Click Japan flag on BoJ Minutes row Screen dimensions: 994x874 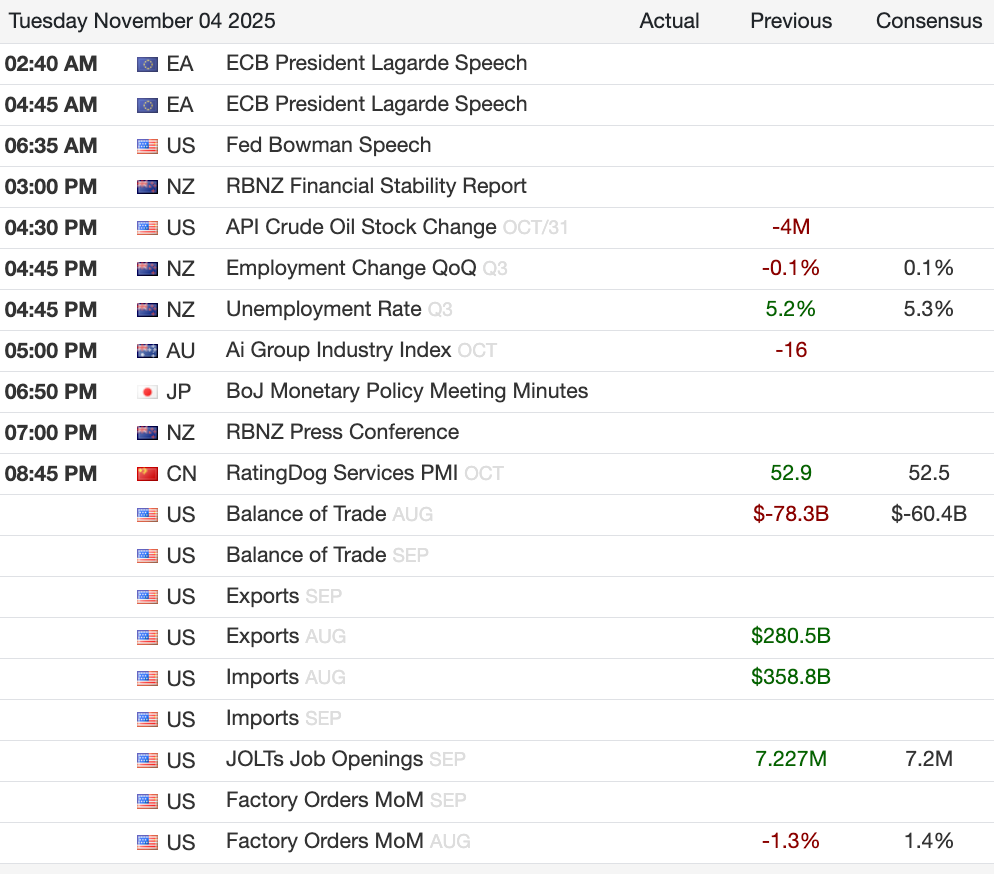pos(147,392)
